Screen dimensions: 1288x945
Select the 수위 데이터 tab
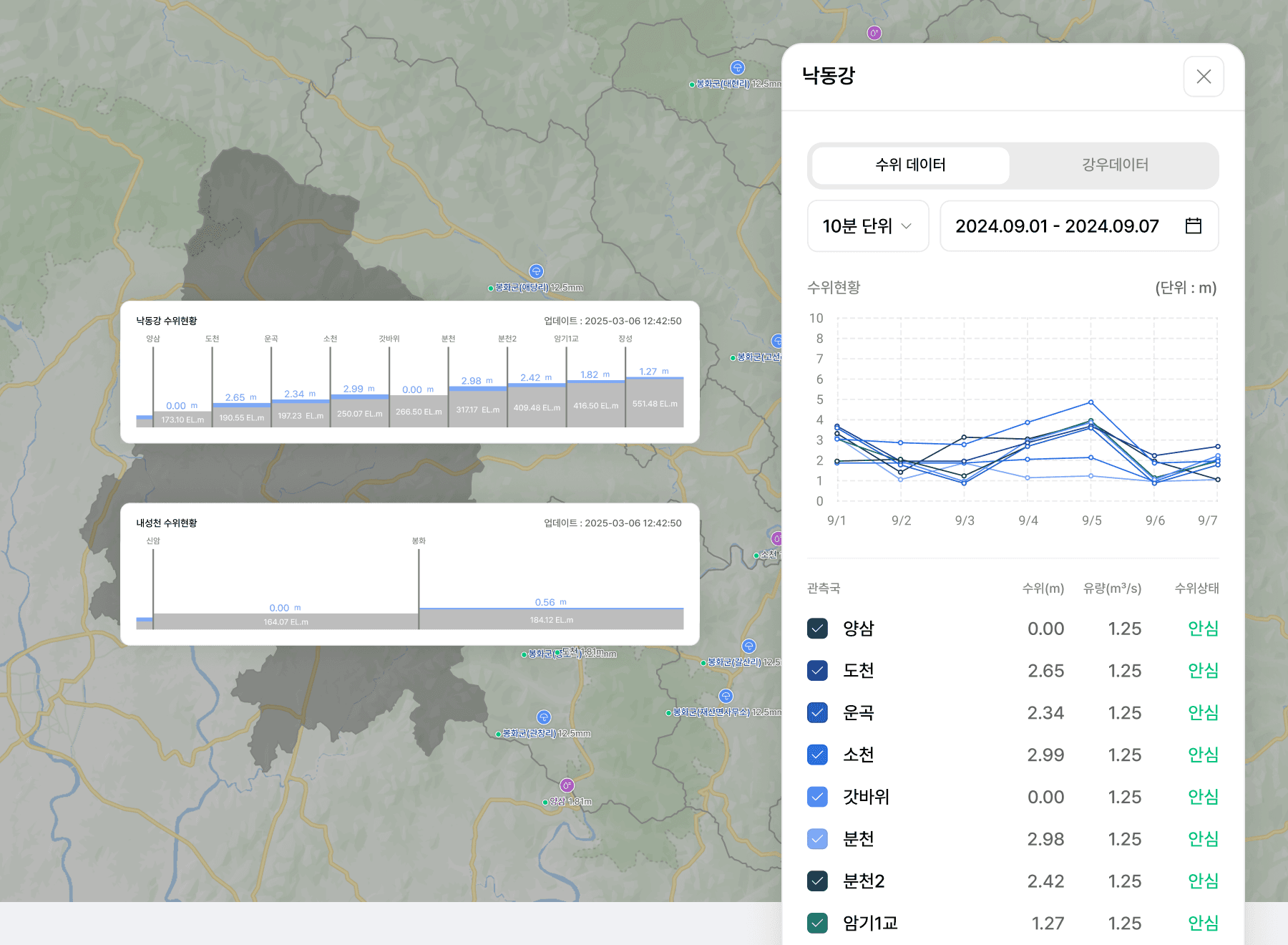pos(910,165)
